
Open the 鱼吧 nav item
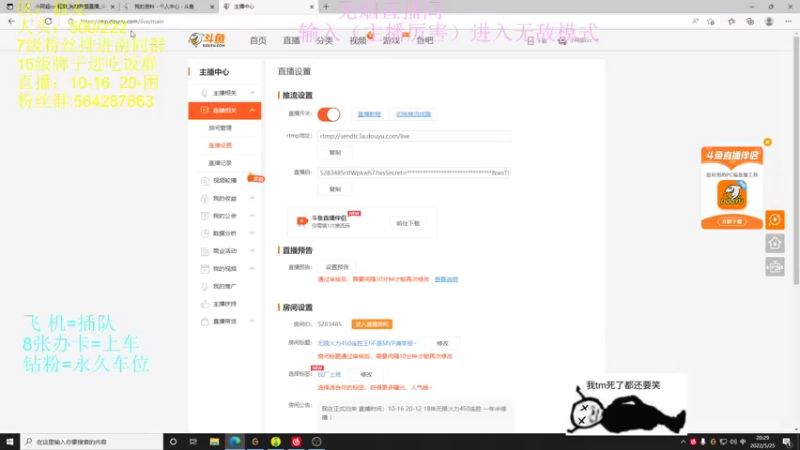coord(424,40)
